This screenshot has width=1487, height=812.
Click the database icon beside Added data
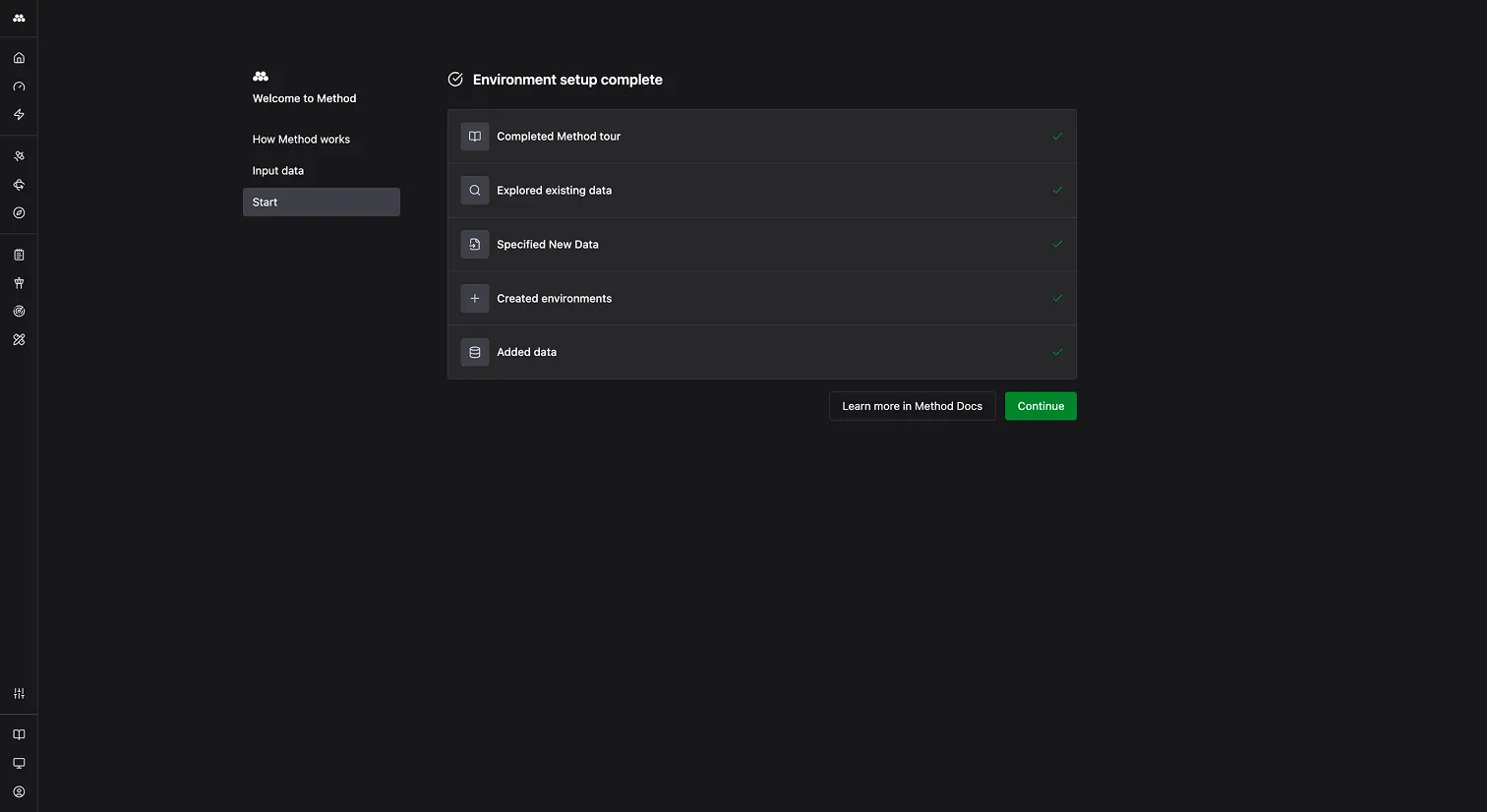[x=475, y=352]
